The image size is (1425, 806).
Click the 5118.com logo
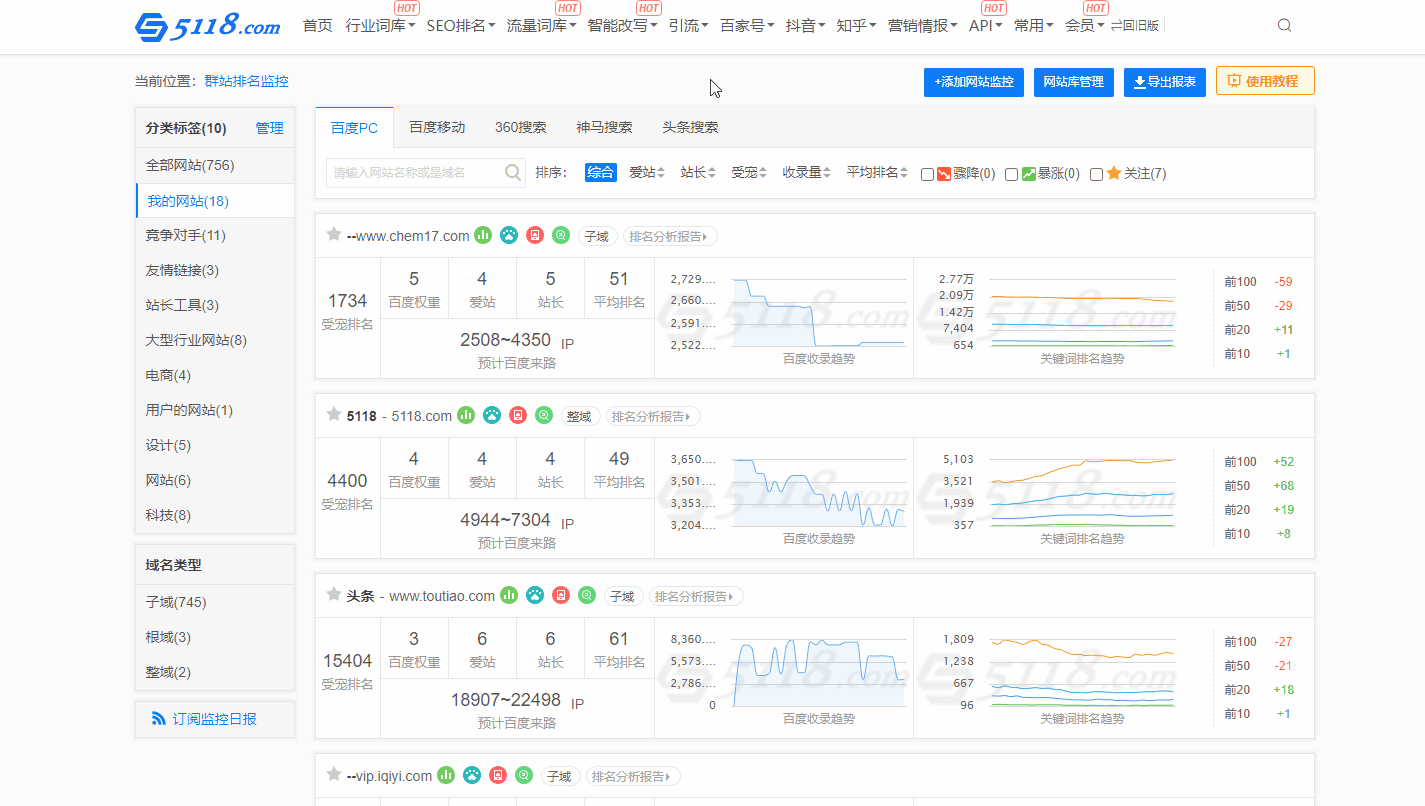coord(208,26)
